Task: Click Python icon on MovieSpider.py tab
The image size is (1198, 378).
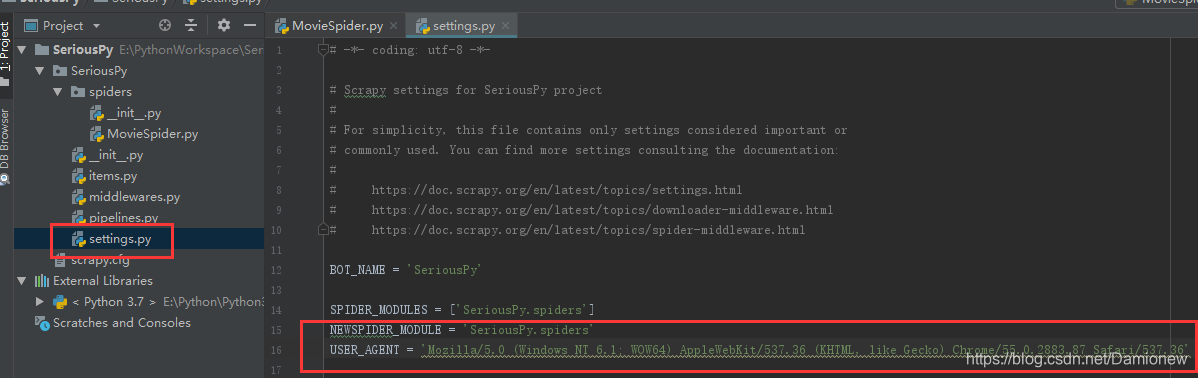Action: (281, 25)
